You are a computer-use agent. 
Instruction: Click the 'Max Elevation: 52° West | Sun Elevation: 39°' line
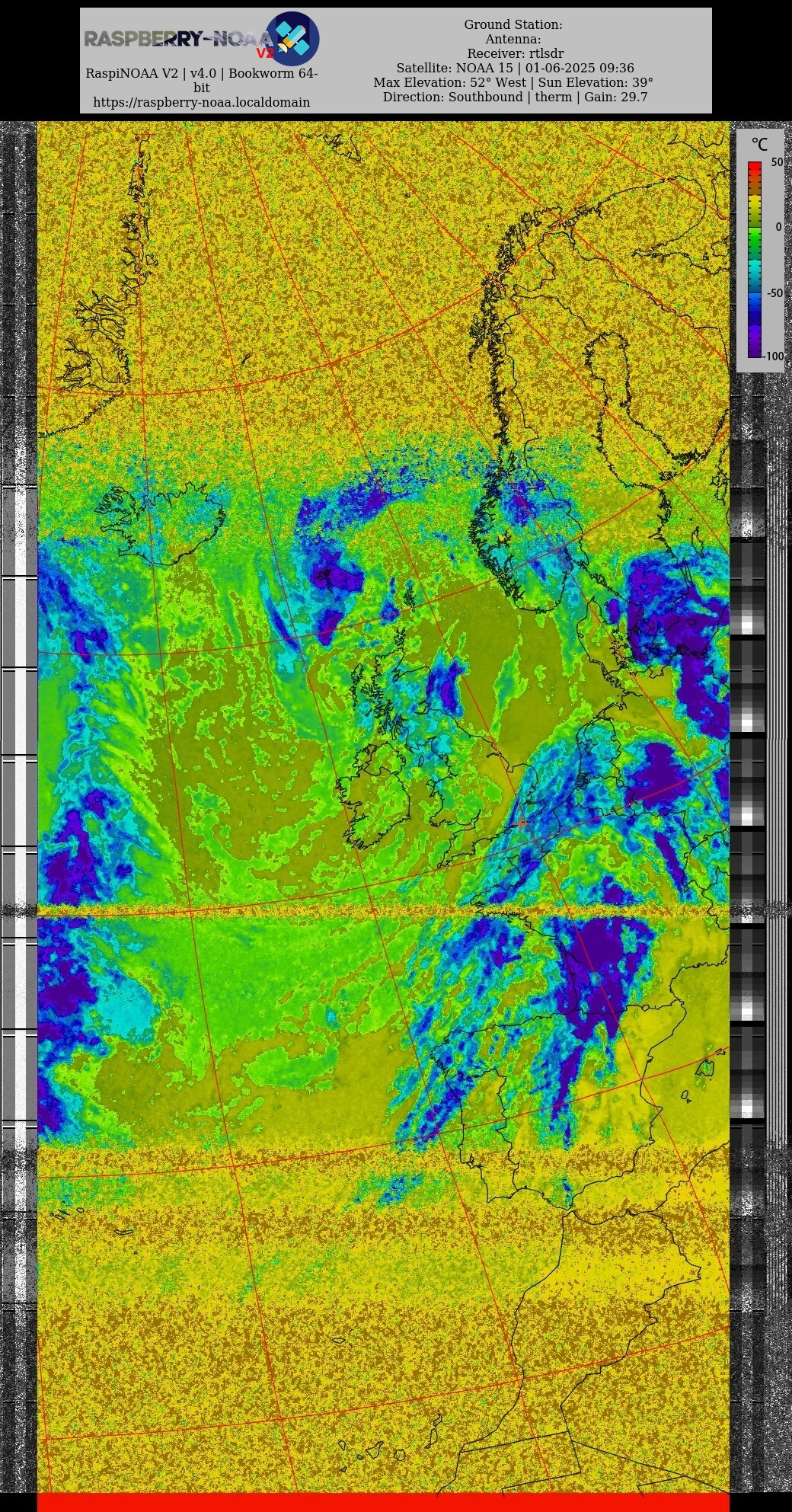[513, 83]
